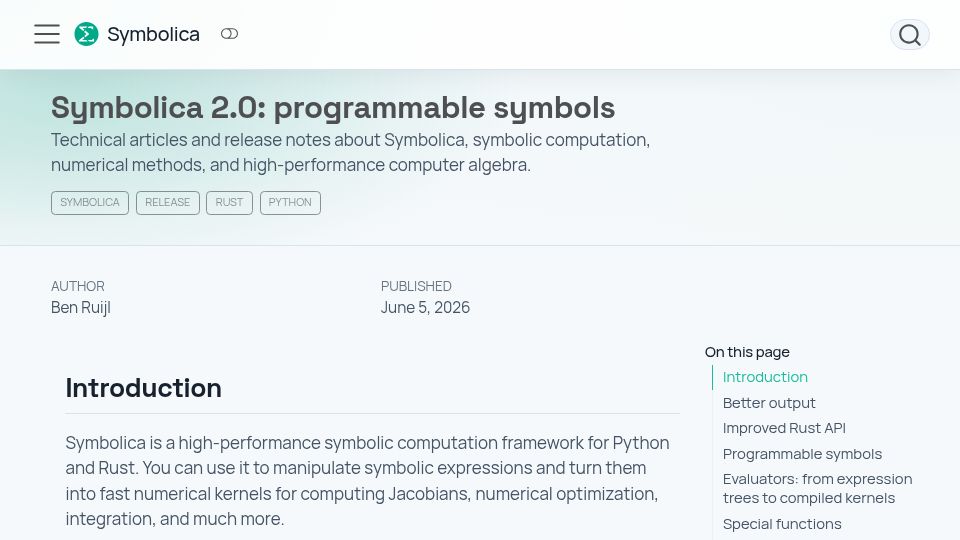Select the RELEASE tag
This screenshot has width=960, height=540.
pyautogui.click(x=168, y=203)
